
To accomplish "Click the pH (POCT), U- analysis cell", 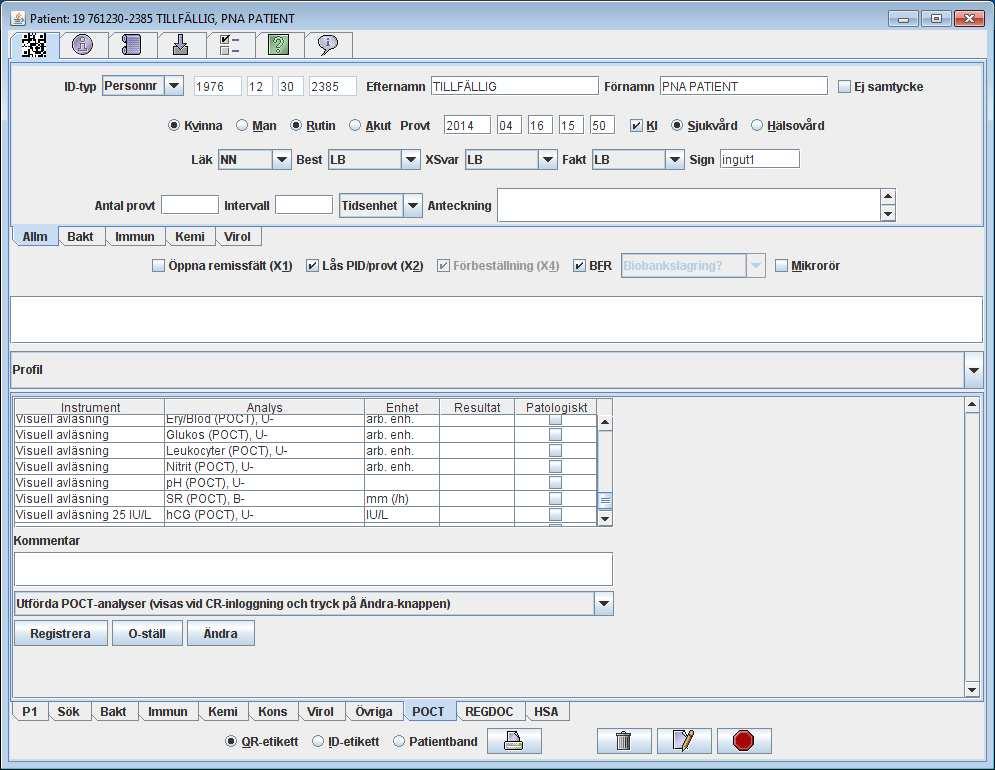I will pos(264,482).
